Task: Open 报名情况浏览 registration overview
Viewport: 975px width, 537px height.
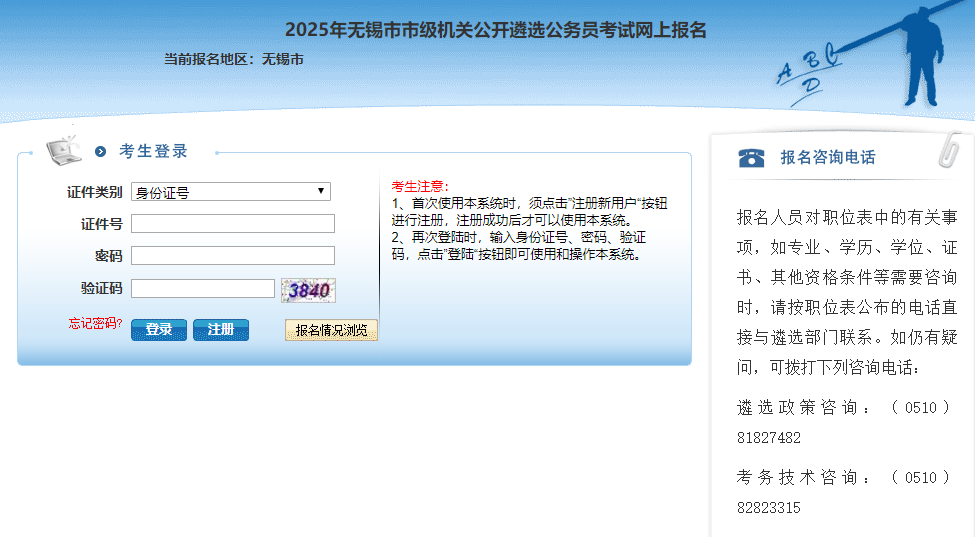Action: click(331, 330)
